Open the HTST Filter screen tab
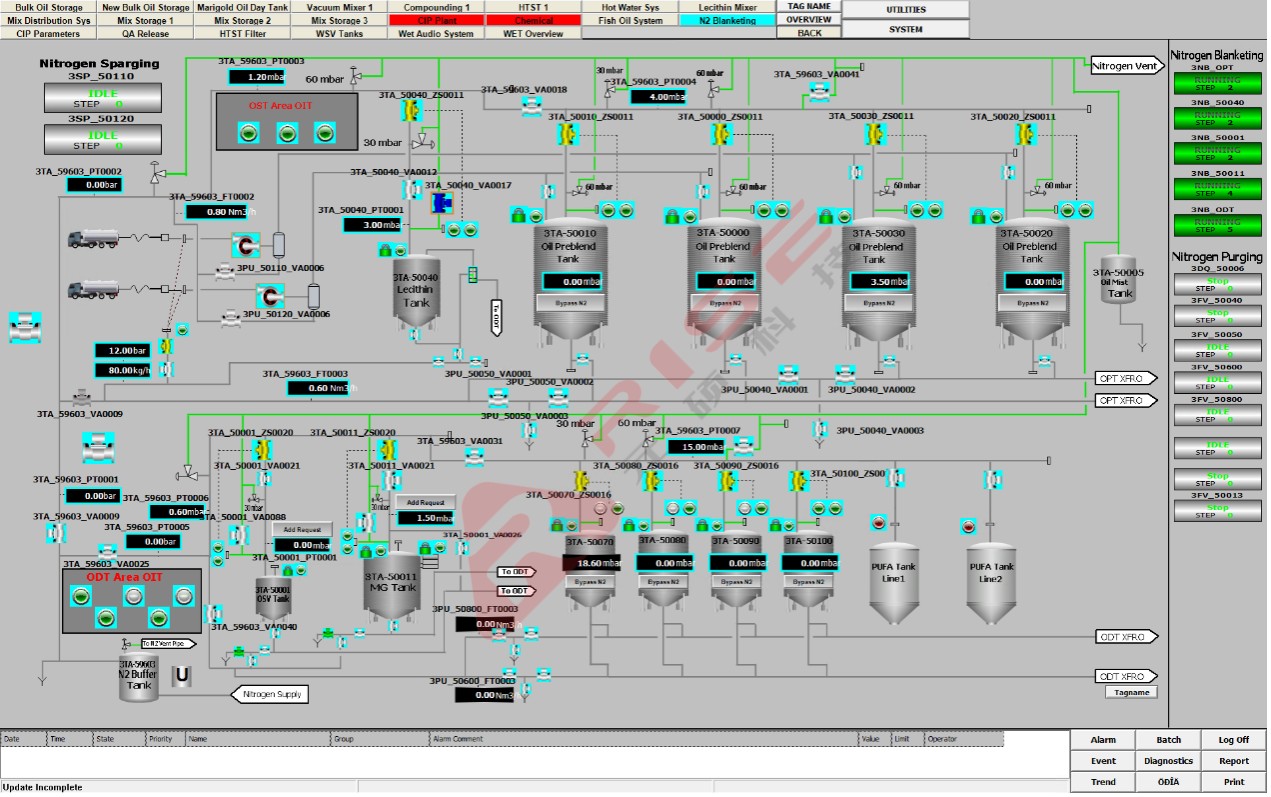 tap(243, 33)
